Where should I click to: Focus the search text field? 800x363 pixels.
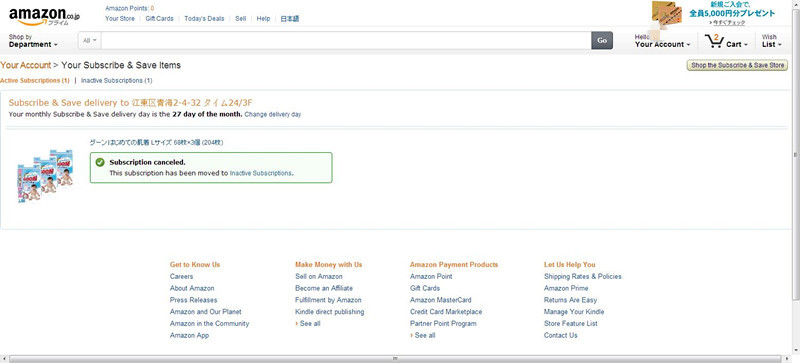[x=346, y=40]
